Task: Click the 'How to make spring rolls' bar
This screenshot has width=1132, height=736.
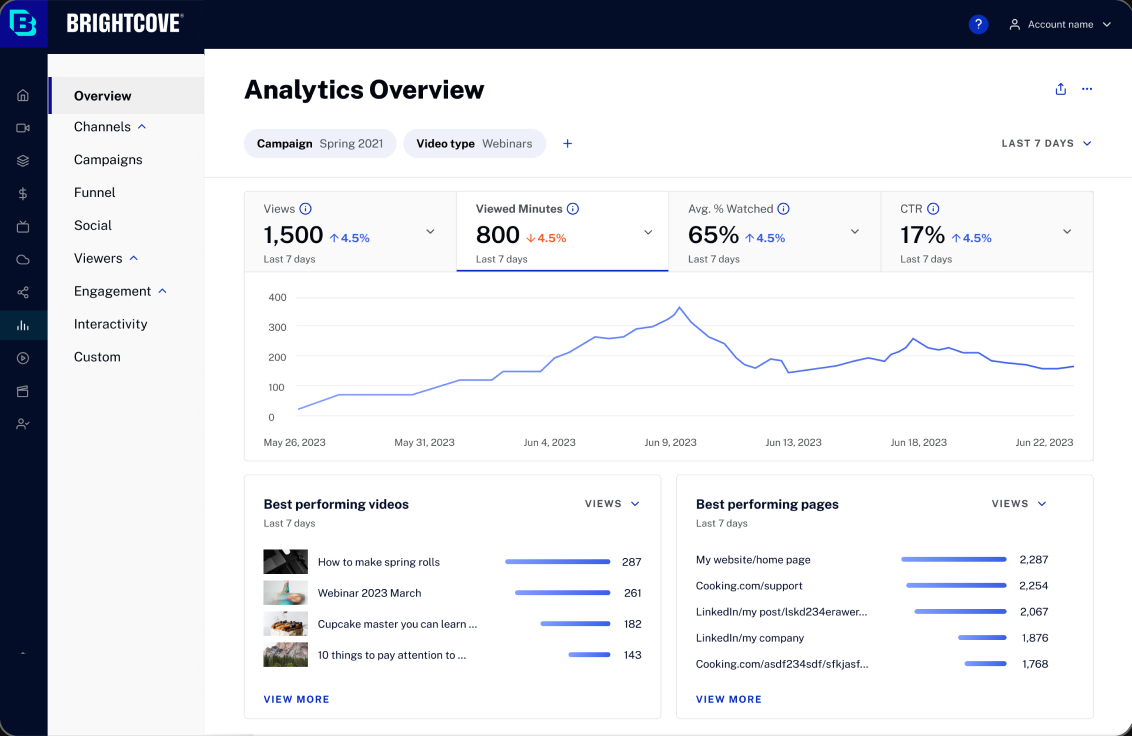Action: click(557, 562)
